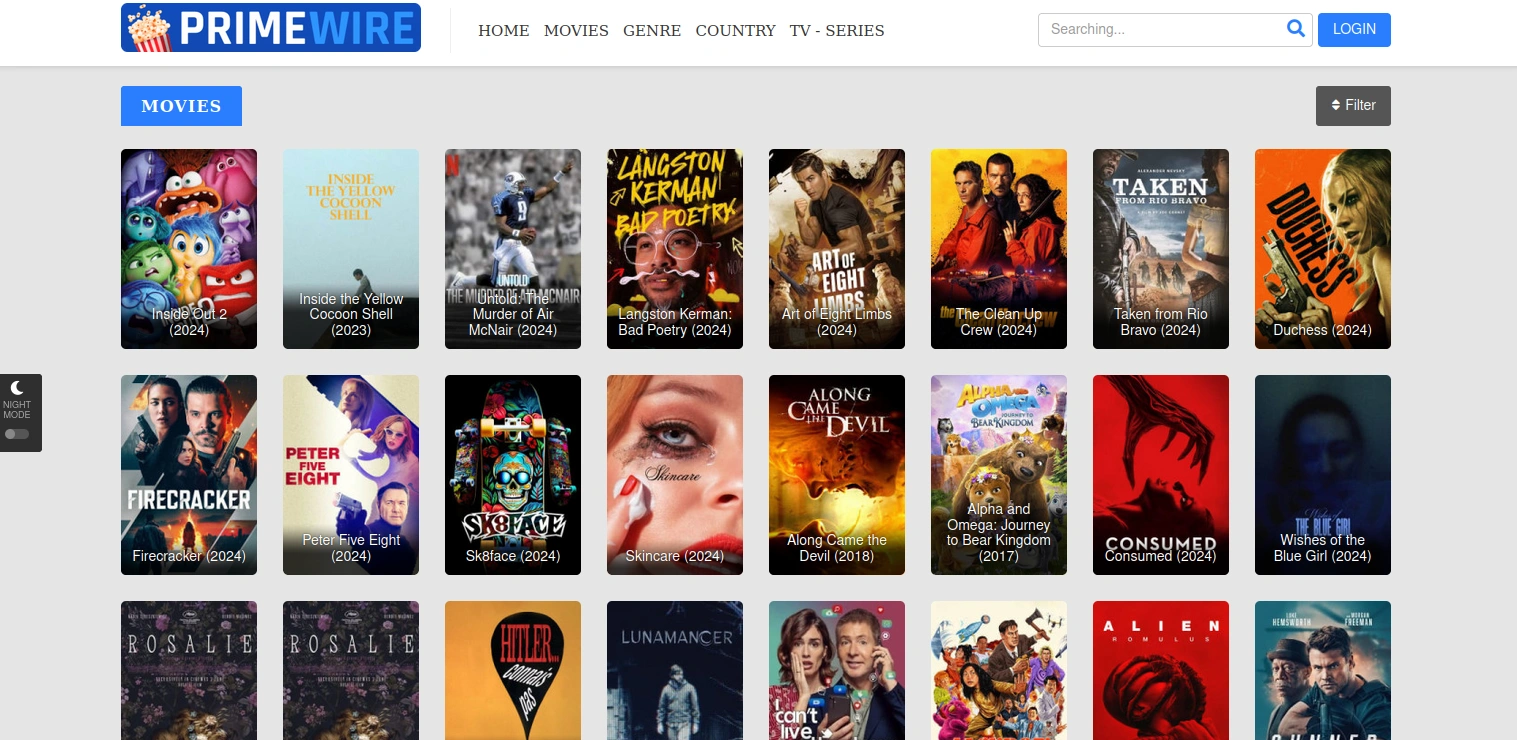This screenshot has height=740, width=1517.
Task: Click the Alien Romulus poster
Action: click(x=1160, y=670)
